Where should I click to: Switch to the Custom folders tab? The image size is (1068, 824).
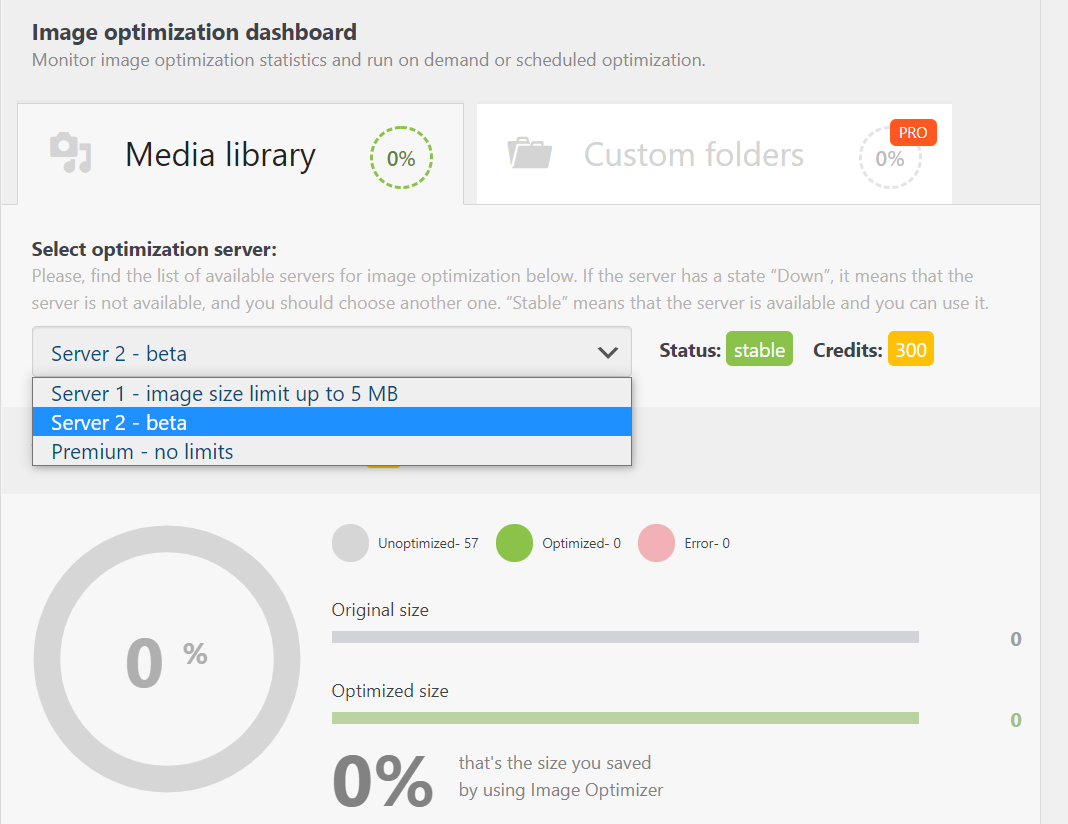click(x=693, y=155)
